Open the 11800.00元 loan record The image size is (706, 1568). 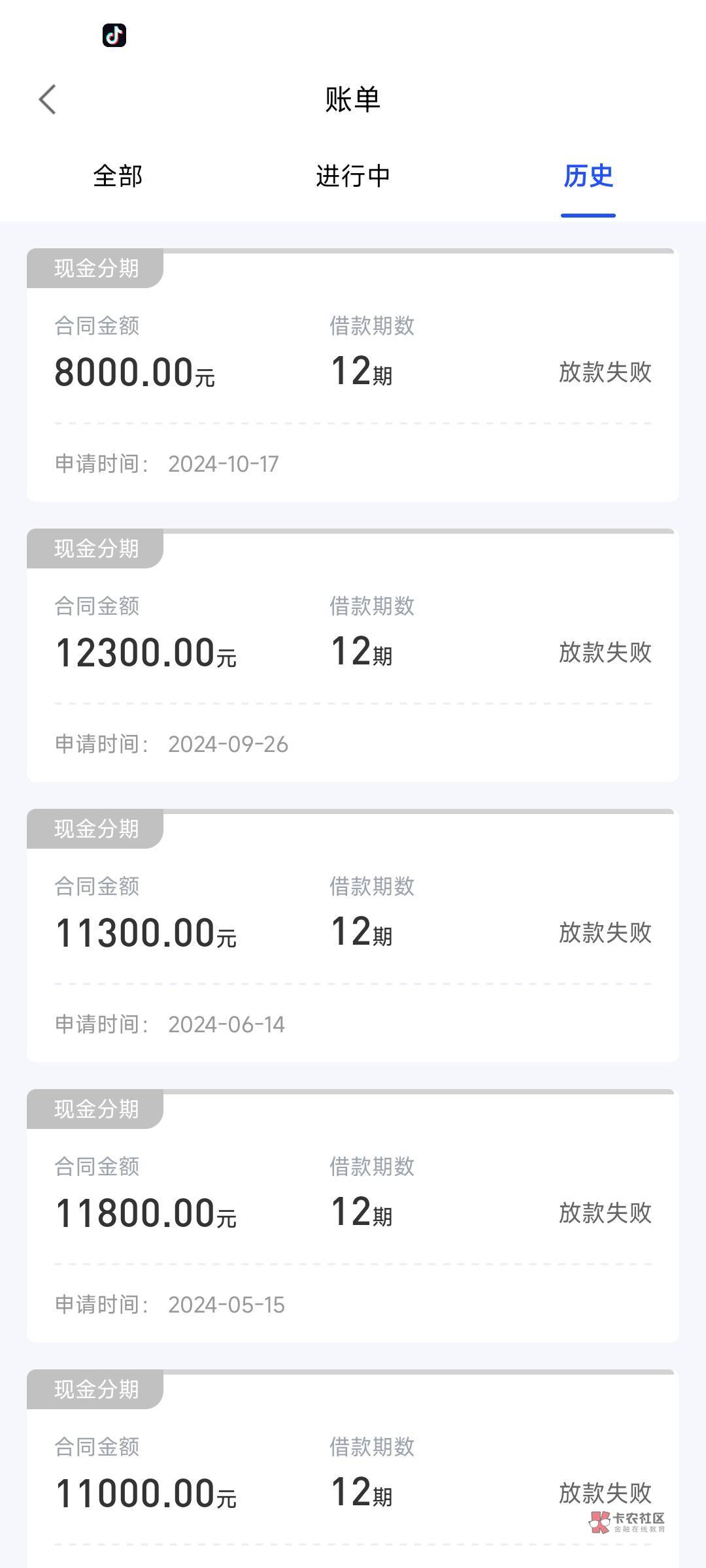(x=353, y=1217)
